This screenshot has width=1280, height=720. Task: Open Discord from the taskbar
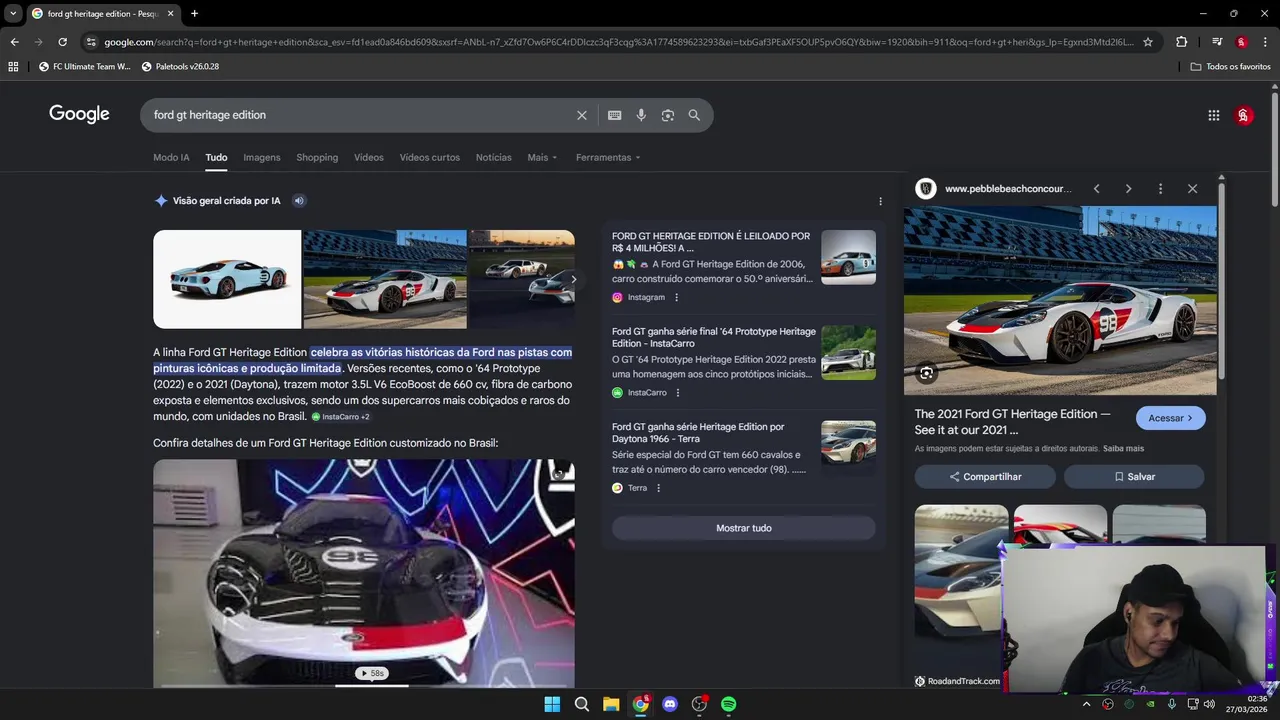point(670,704)
